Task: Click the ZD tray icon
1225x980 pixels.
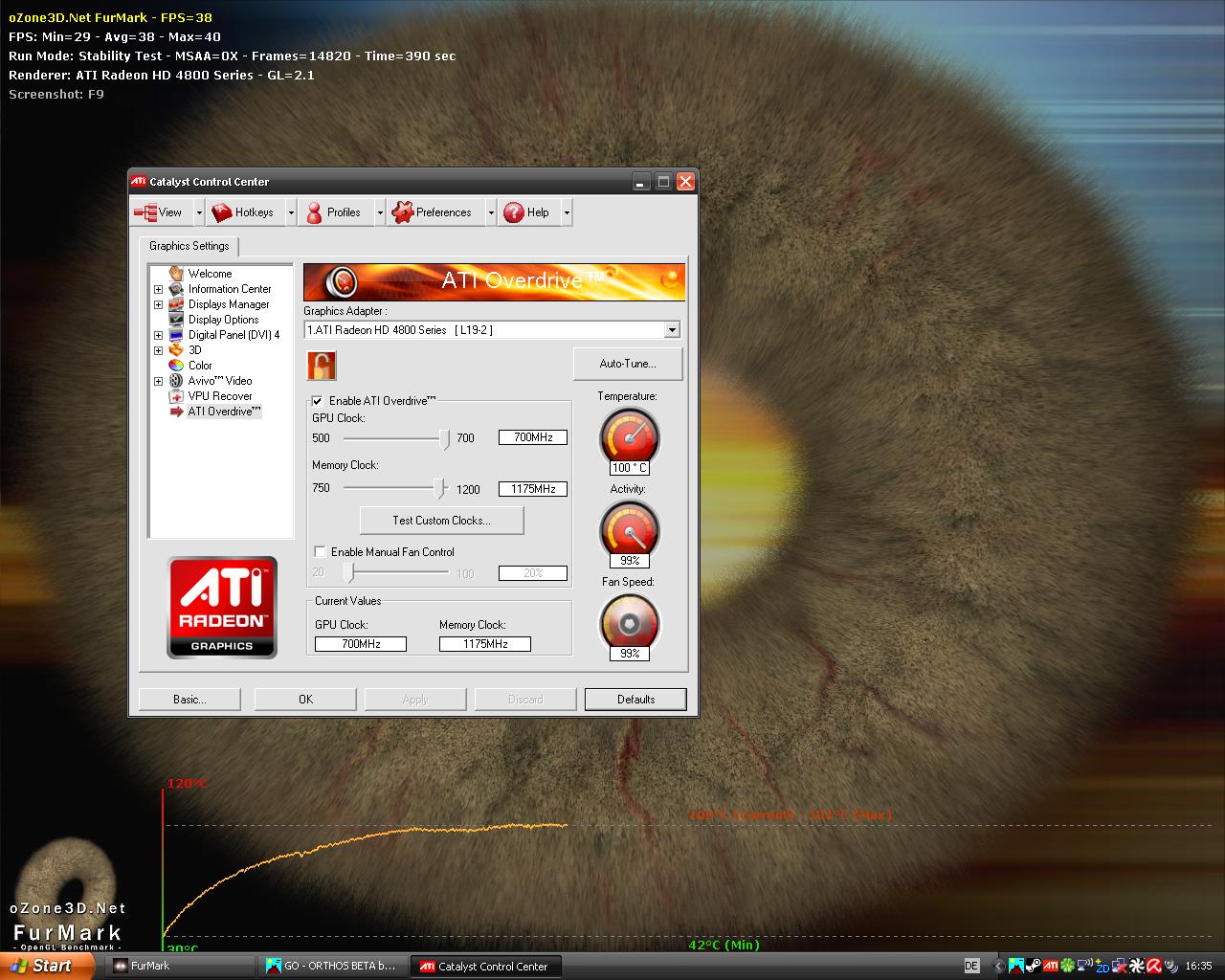Action: (1102, 966)
